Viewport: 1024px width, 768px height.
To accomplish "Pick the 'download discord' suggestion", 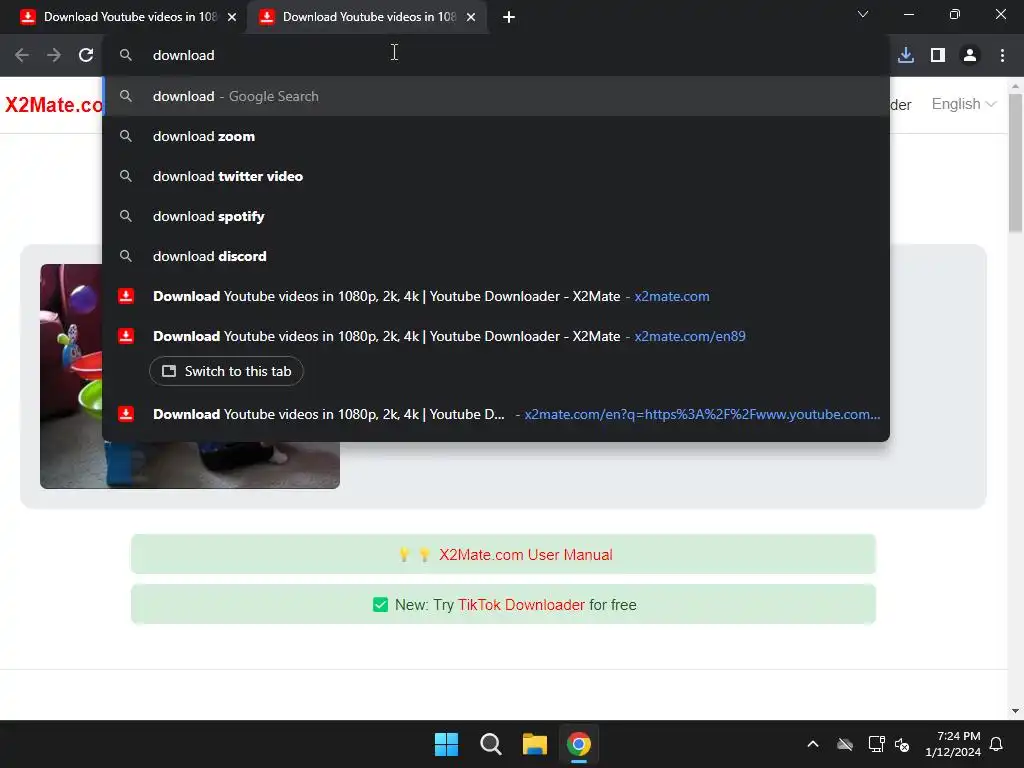I will tap(496, 256).
